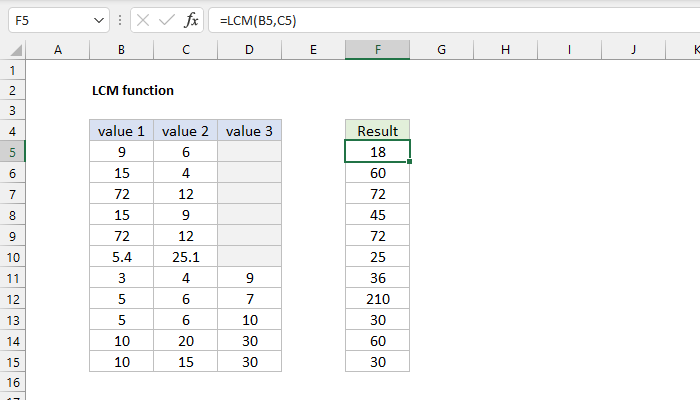Screen dimensions: 700x400
Task: Select cell C15 containing 15
Action: click(x=186, y=362)
